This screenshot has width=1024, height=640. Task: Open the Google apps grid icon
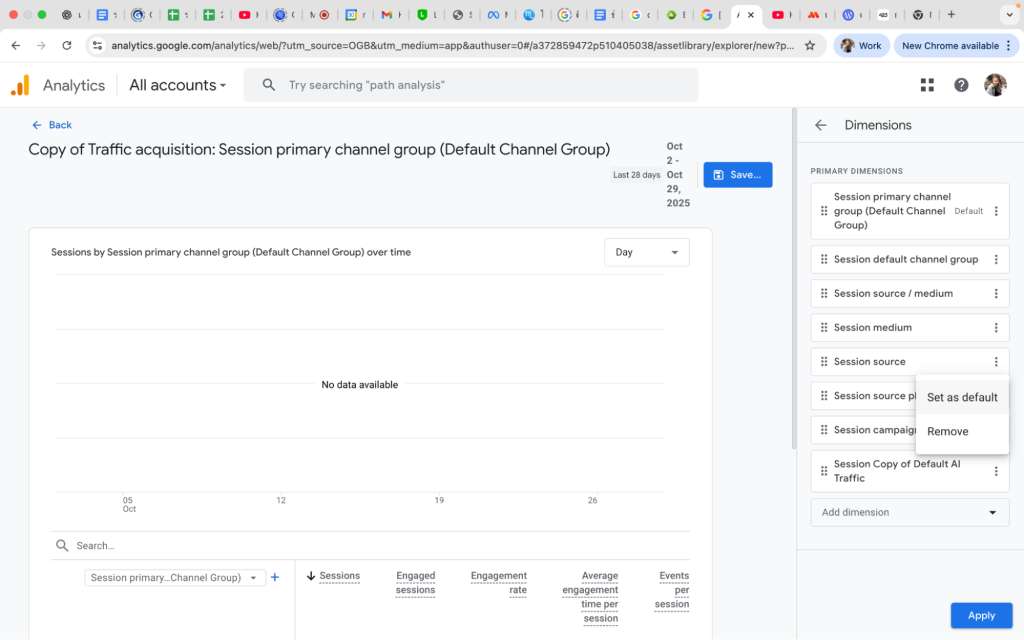click(x=927, y=85)
